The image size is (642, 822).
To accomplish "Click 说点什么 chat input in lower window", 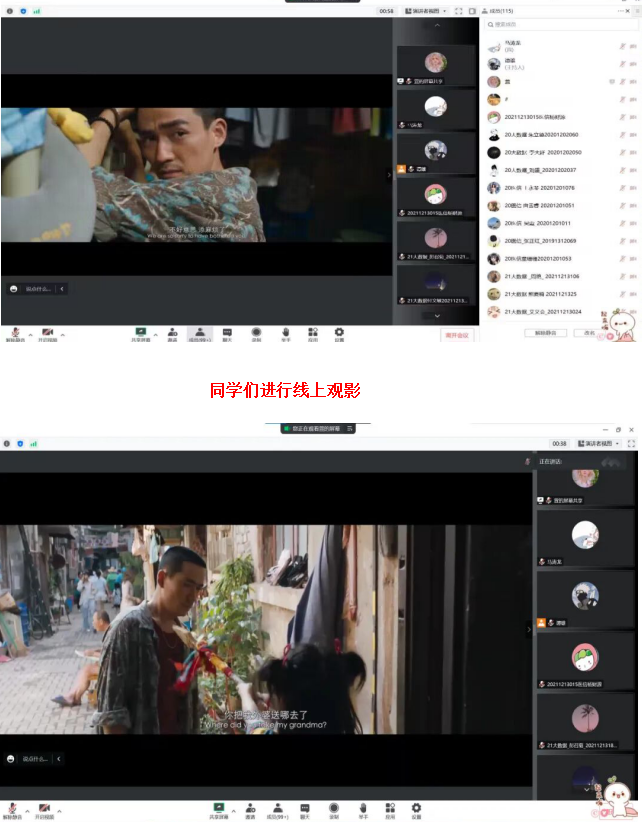I will click(x=35, y=759).
